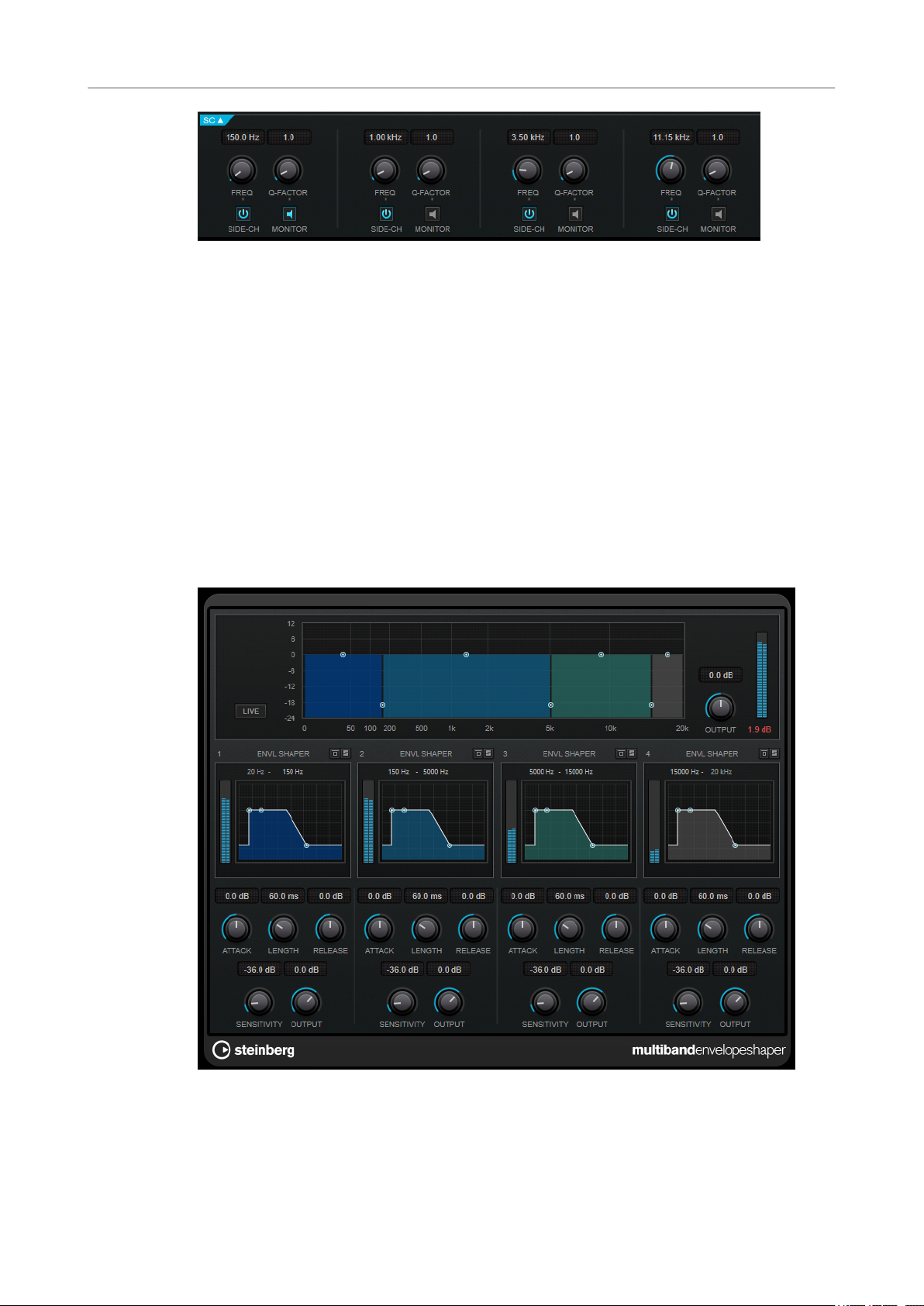Image resolution: width=924 pixels, height=1306 pixels.
Task: Click the 1.00 kHz frequency value field
Action: [385, 137]
